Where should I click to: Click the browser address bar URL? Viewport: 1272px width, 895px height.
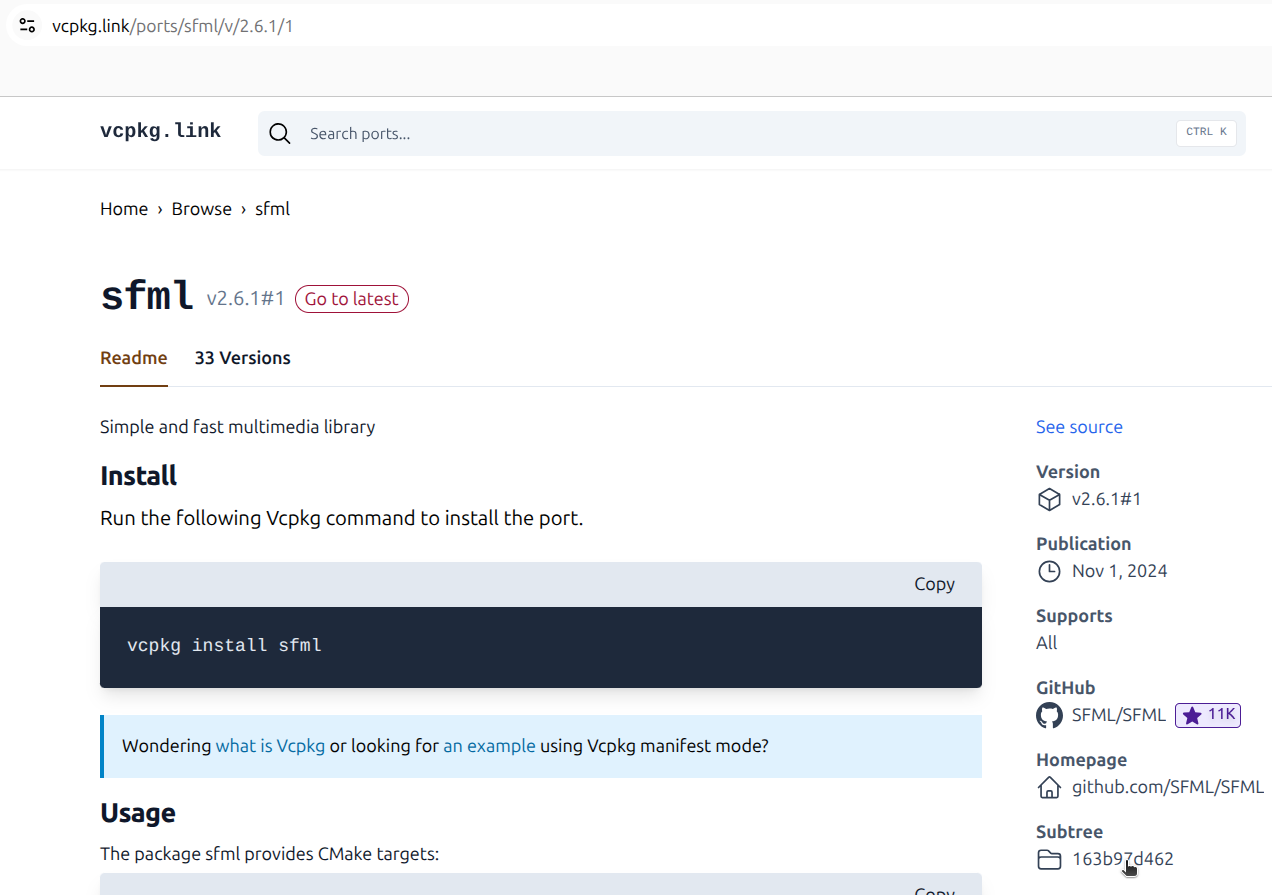172,26
